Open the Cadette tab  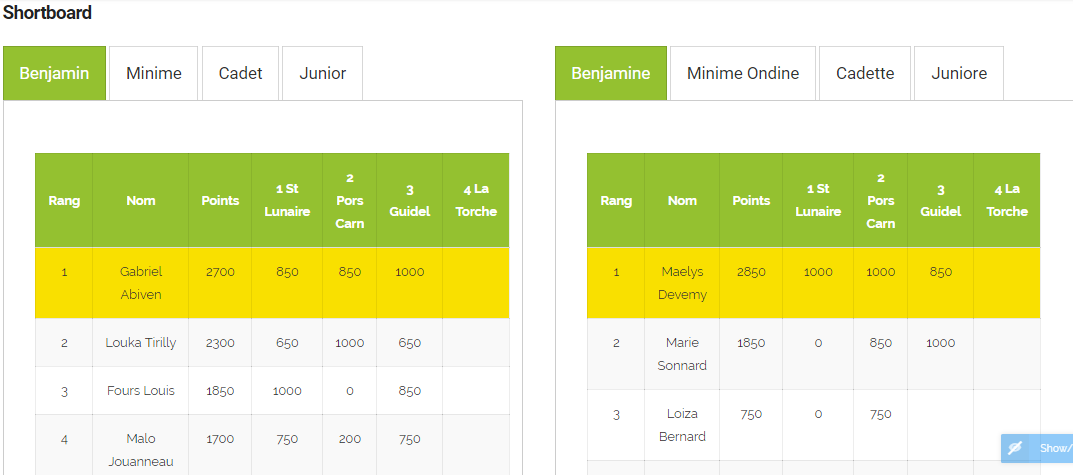[865, 73]
